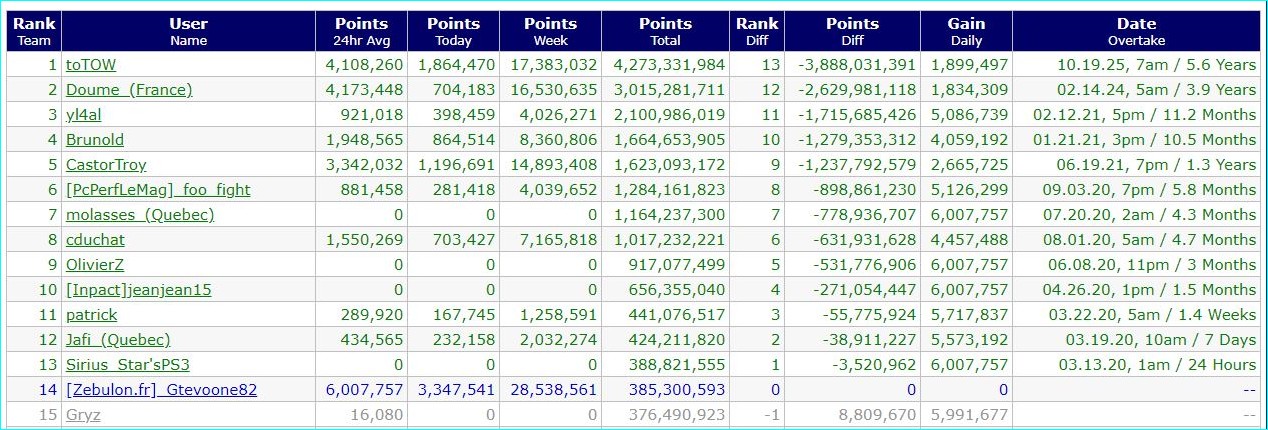Image resolution: width=1268 pixels, height=430 pixels.
Task: Click the Date Overtake column header
Action: point(1136,31)
